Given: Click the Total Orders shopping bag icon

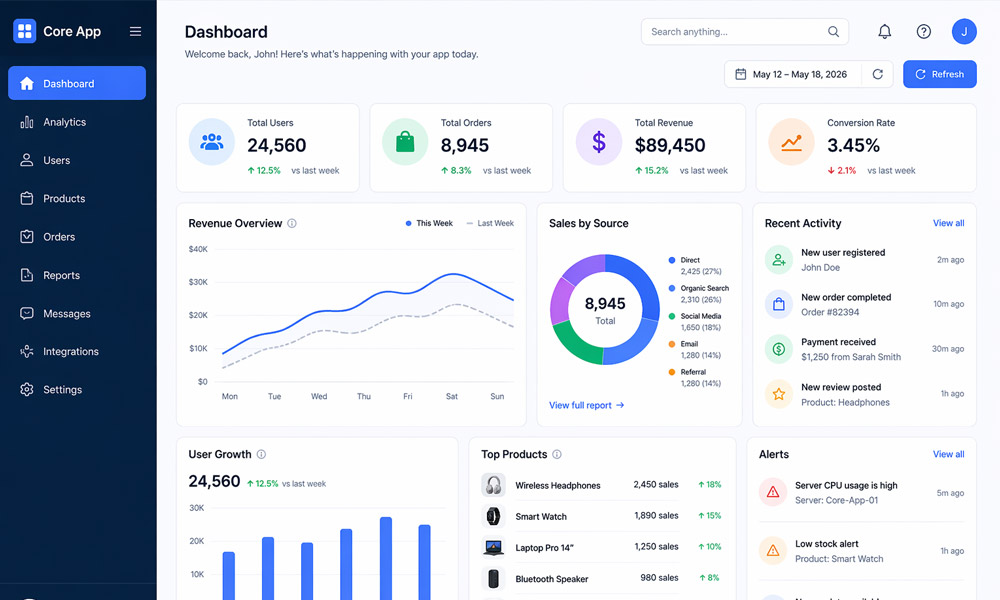Looking at the screenshot, I should coord(405,142).
